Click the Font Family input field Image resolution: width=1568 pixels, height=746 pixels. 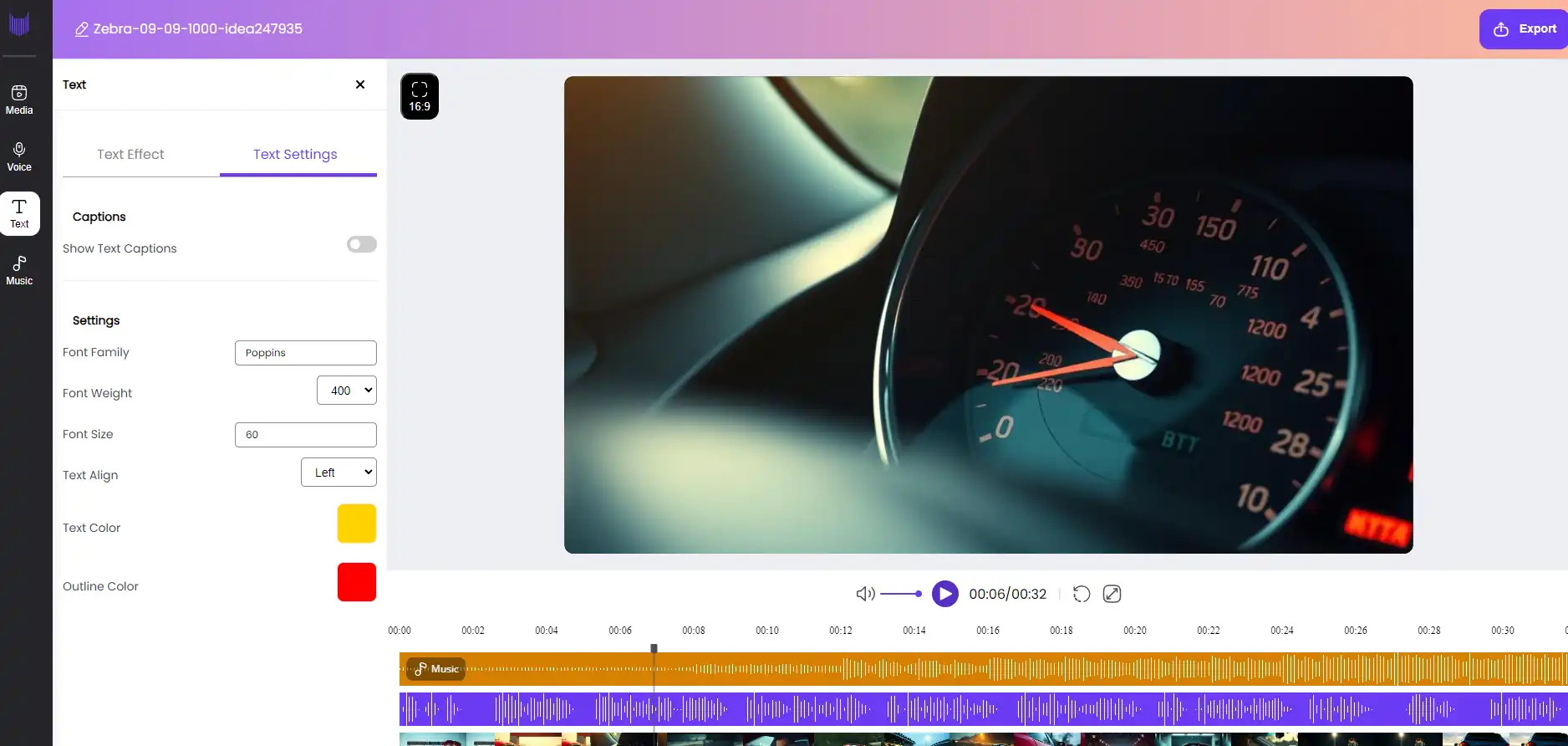click(x=306, y=353)
